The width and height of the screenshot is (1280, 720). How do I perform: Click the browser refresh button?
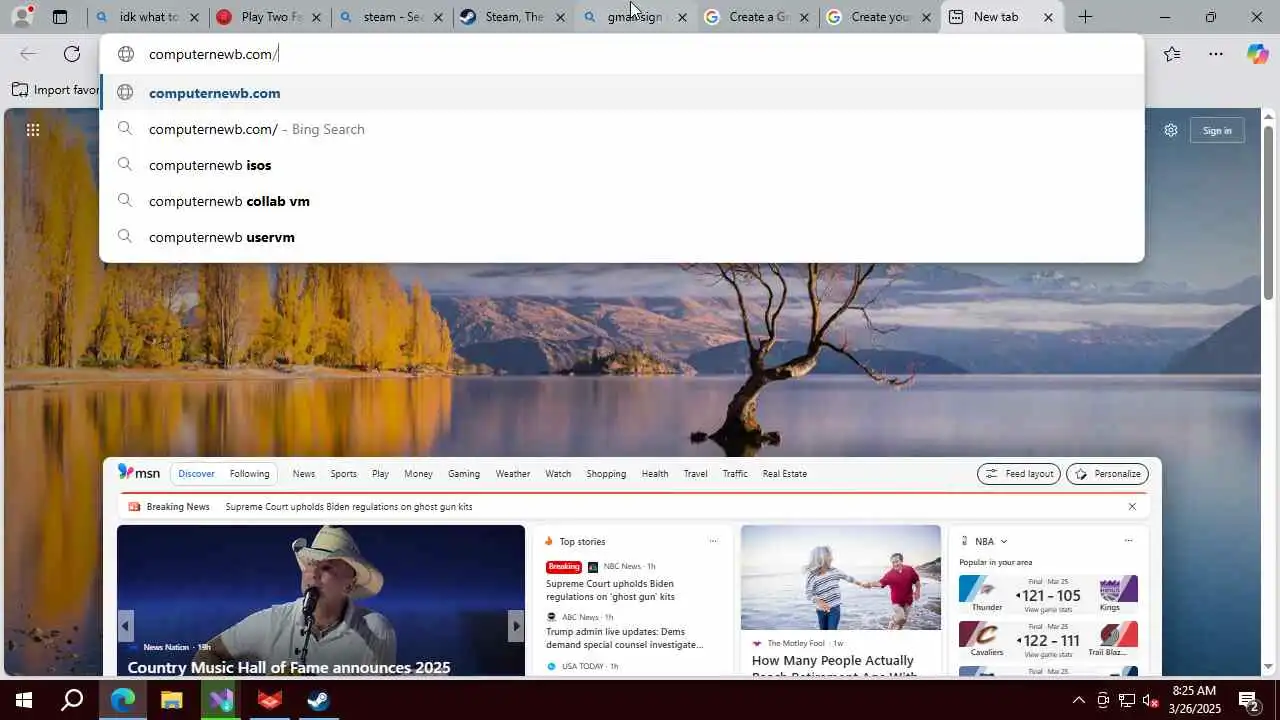coord(72,54)
